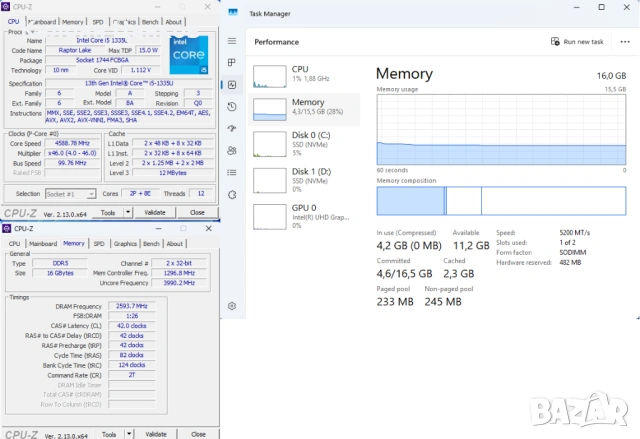
Task: Go to the Users icon in sidebar
Action: (232, 150)
